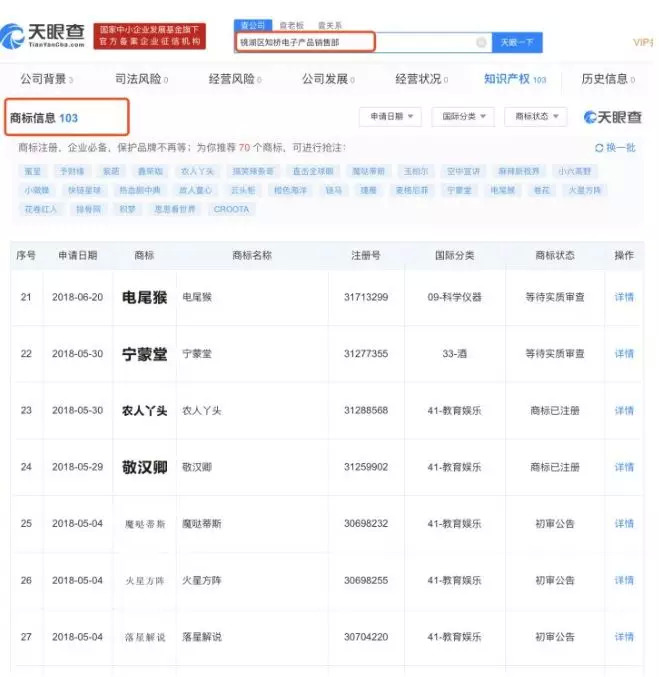
Task: Clear the search box with the X icon
Action: tap(481, 42)
